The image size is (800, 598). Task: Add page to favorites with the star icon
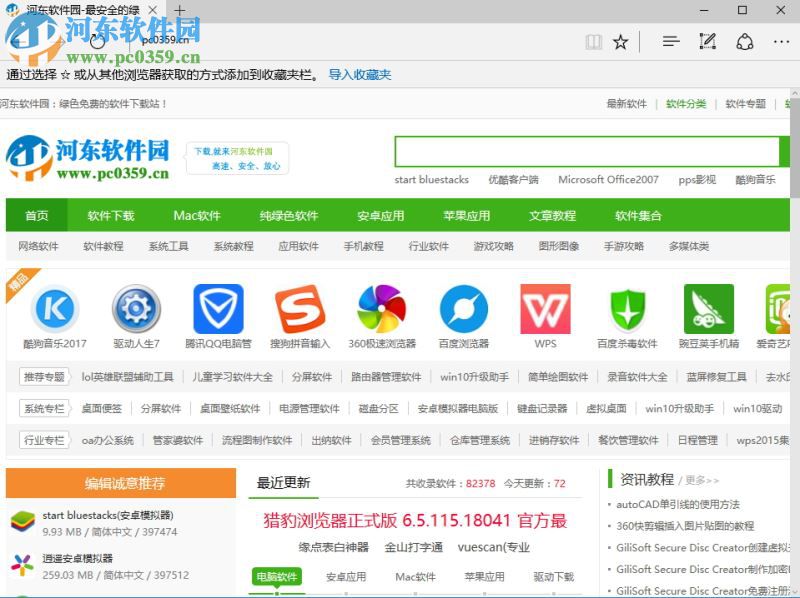[621, 42]
